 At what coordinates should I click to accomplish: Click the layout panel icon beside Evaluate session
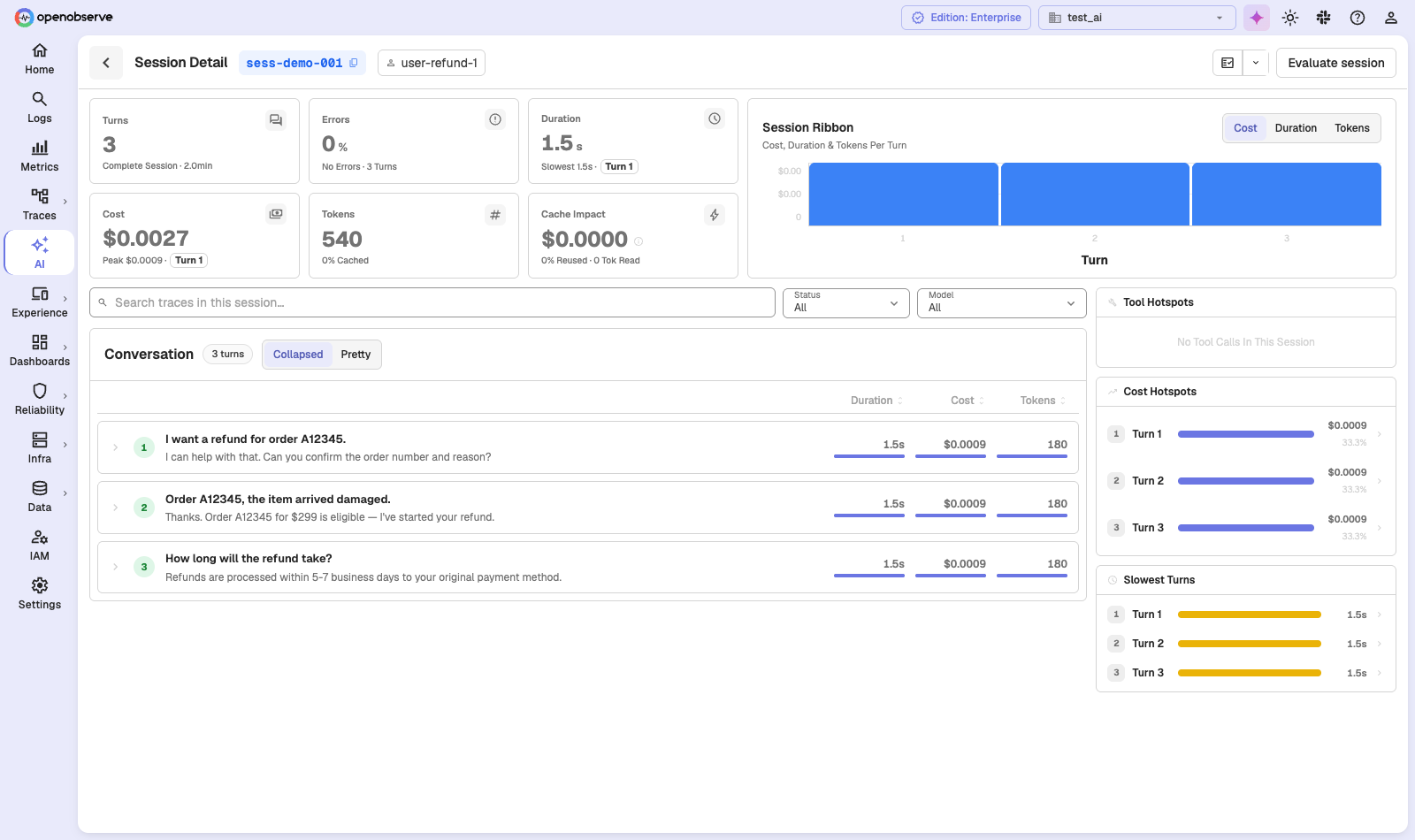[1228, 63]
